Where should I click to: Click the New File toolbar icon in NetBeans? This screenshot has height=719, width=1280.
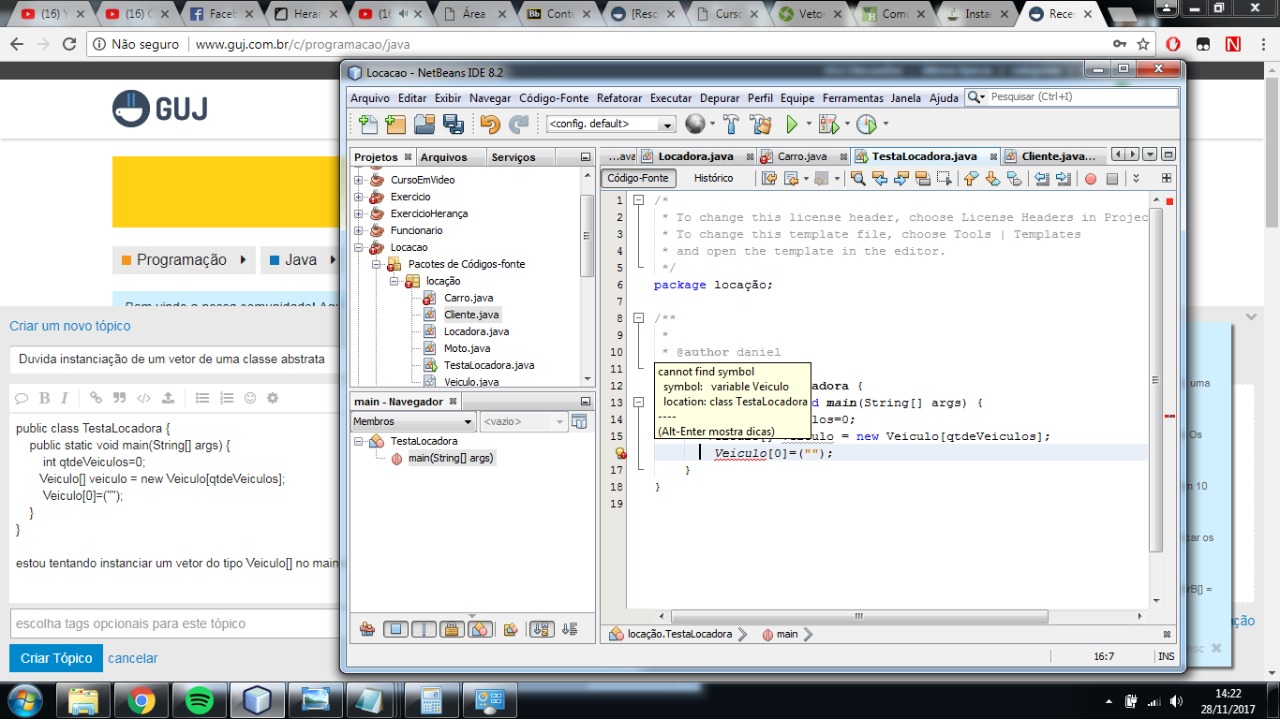coord(368,124)
